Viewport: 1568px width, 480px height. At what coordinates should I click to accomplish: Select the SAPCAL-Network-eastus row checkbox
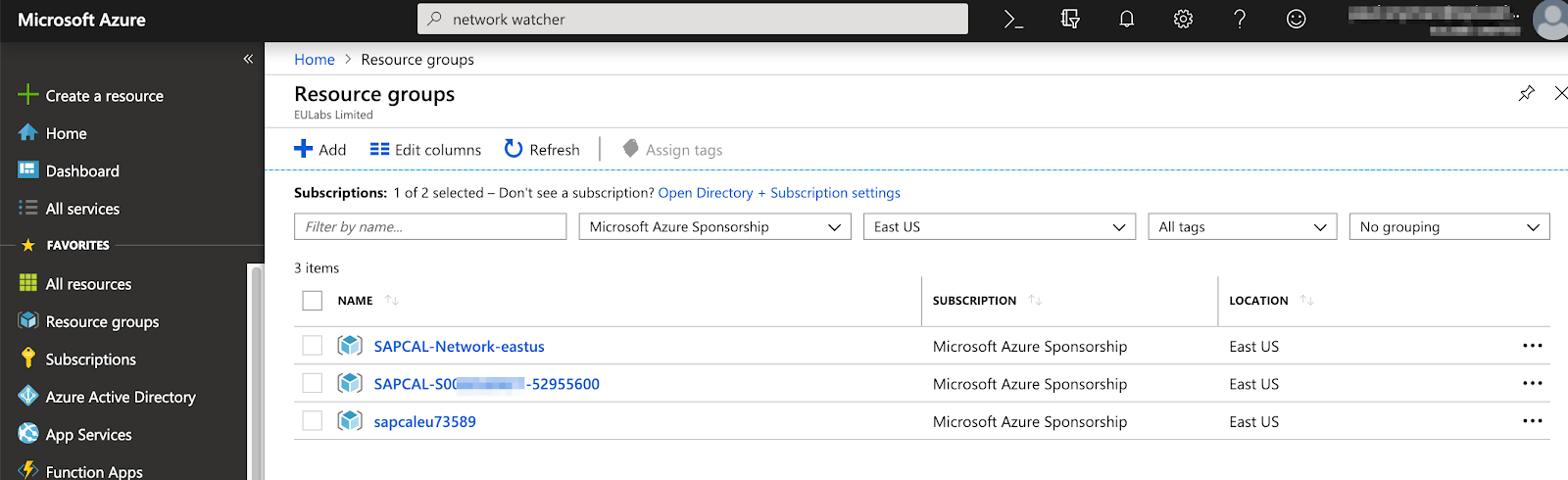tap(313, 346)
